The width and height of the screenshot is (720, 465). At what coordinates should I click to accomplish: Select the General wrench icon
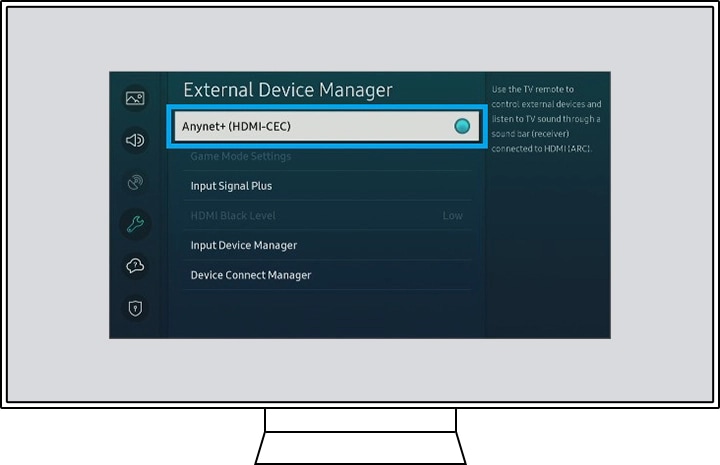(134, 224)
